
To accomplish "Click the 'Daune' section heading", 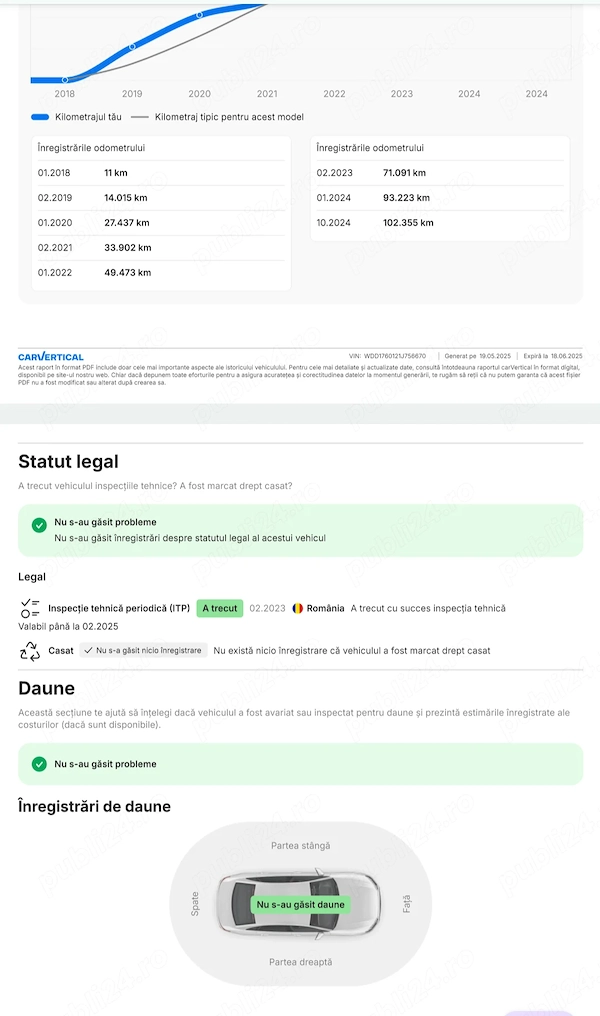I will pos(47,688).
